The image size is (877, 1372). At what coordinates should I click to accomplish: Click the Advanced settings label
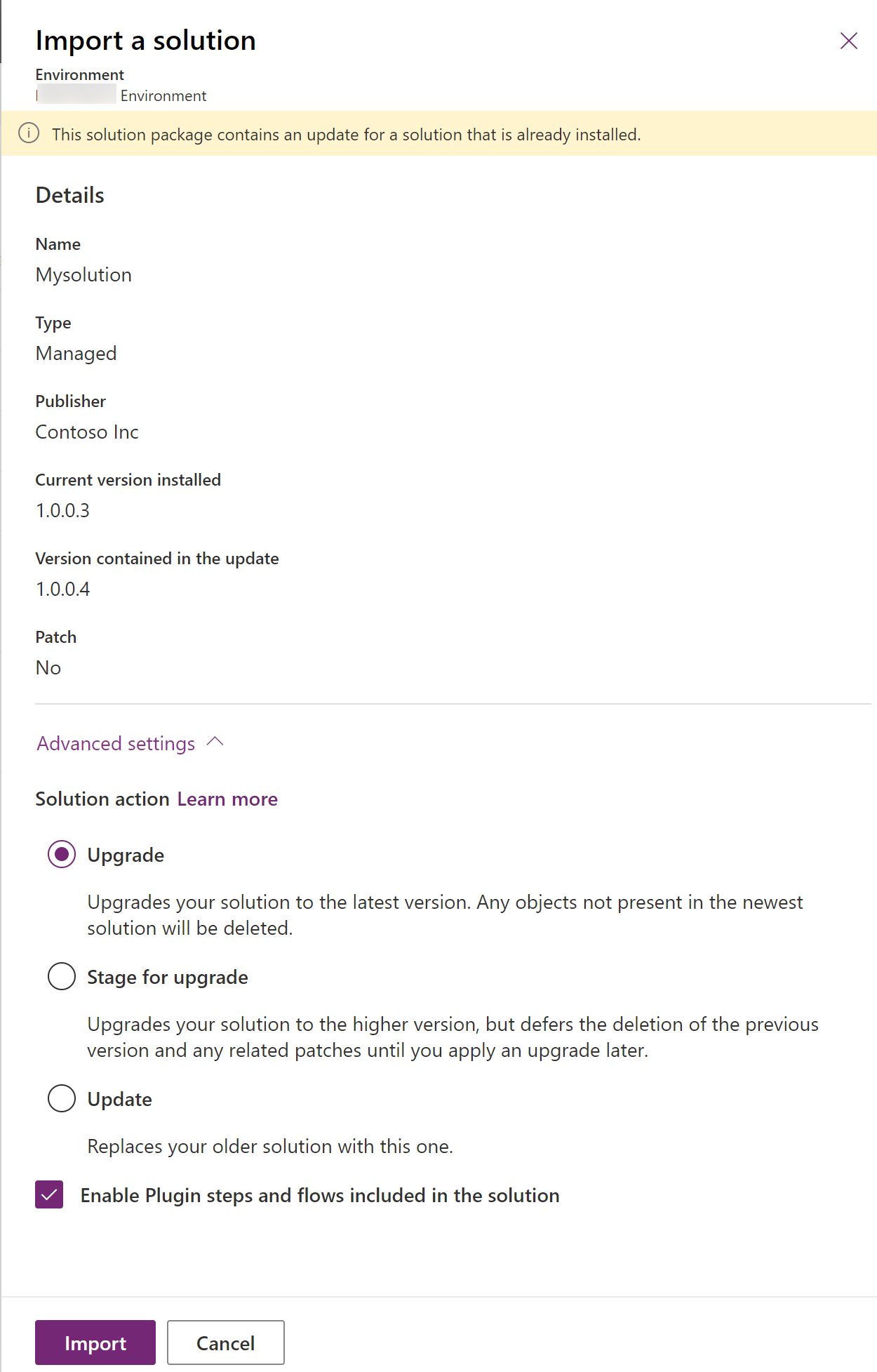coord(115,742)
